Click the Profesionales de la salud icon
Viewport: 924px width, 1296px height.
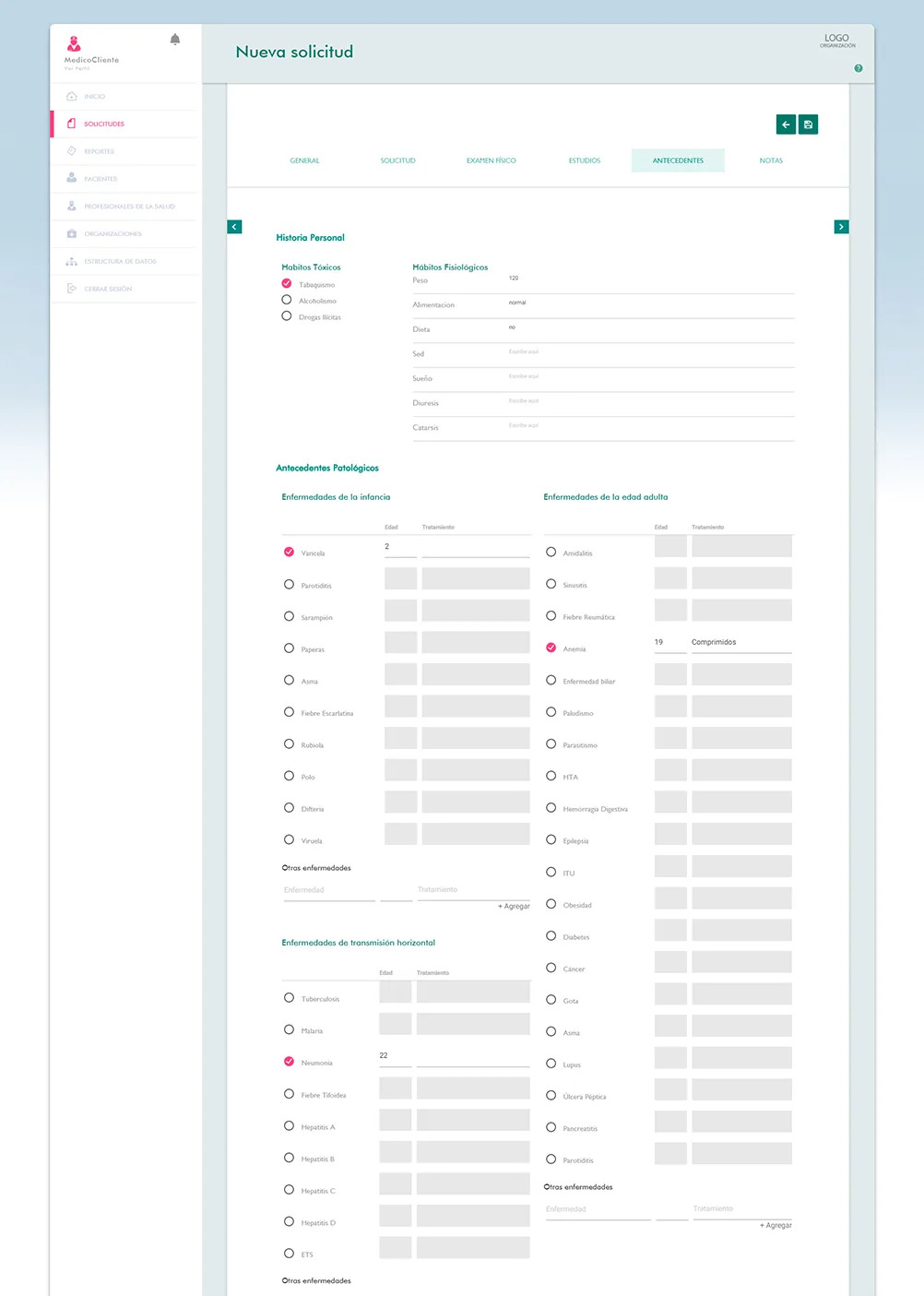(x=72, y=206)
